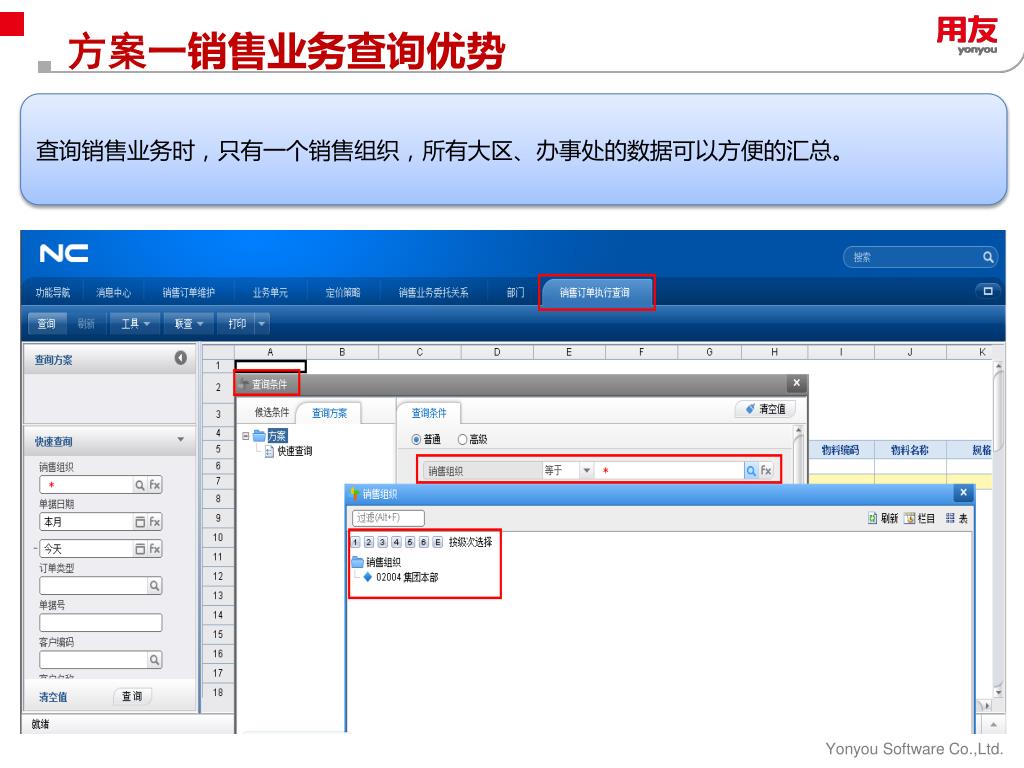1024x768 pixels.
Task: Click magnifier in dialog 销售组织 condition row
Action: click(751, 470)
